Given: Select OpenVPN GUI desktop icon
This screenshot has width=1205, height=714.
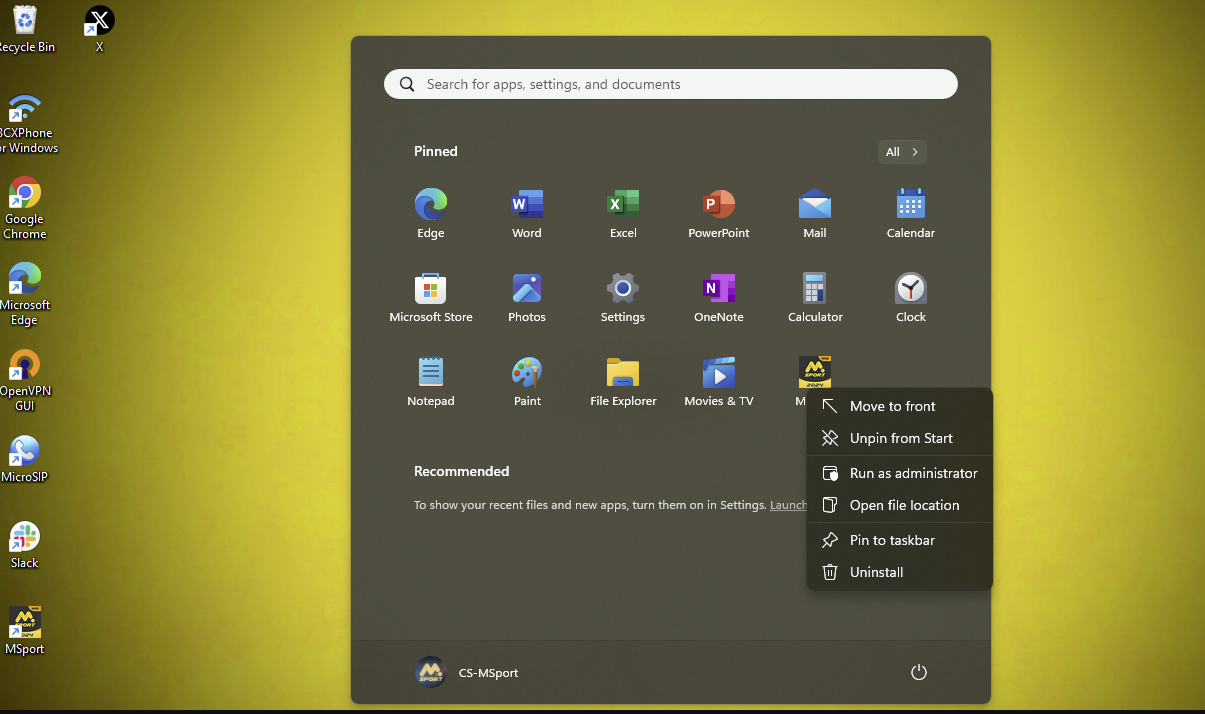Looking at the screenshot, I should coord(24,381).
